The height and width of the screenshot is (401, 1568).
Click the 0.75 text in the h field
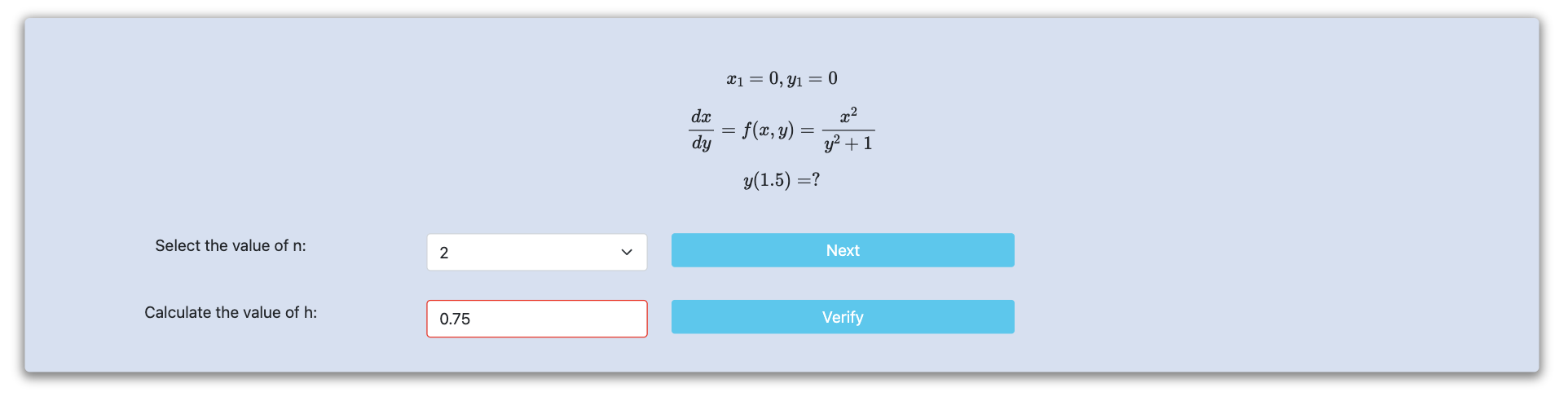click(455, 319)
